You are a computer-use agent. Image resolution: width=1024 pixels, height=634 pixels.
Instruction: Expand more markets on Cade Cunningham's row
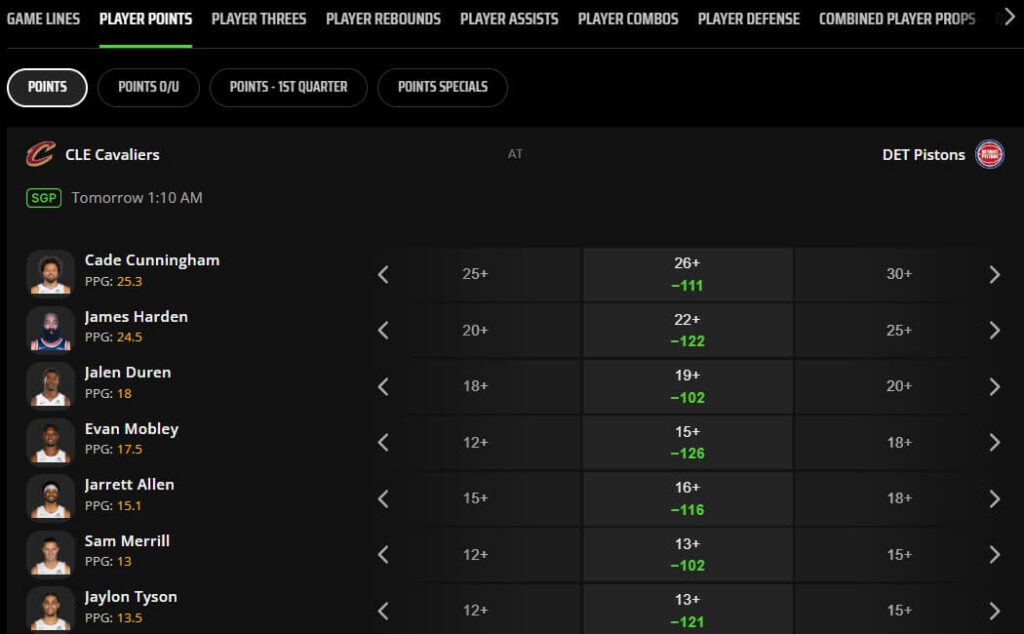click(993, 272)
